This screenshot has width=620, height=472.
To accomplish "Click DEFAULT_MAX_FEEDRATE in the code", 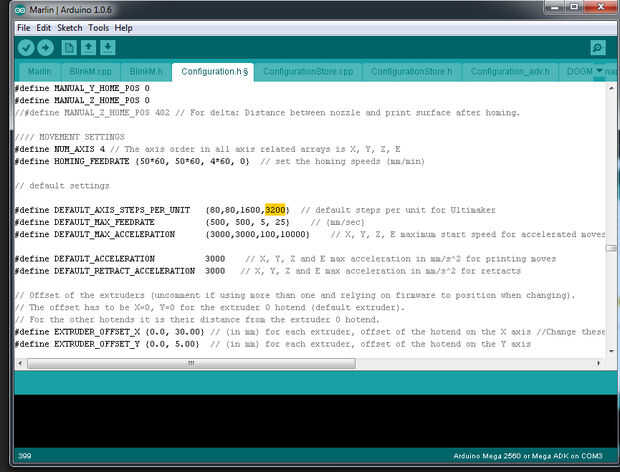I will click(104, 222).
